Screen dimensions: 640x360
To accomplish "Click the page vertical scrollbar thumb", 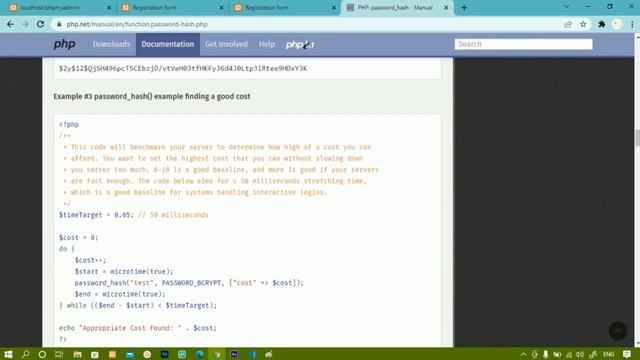I will tap(637, 137).
